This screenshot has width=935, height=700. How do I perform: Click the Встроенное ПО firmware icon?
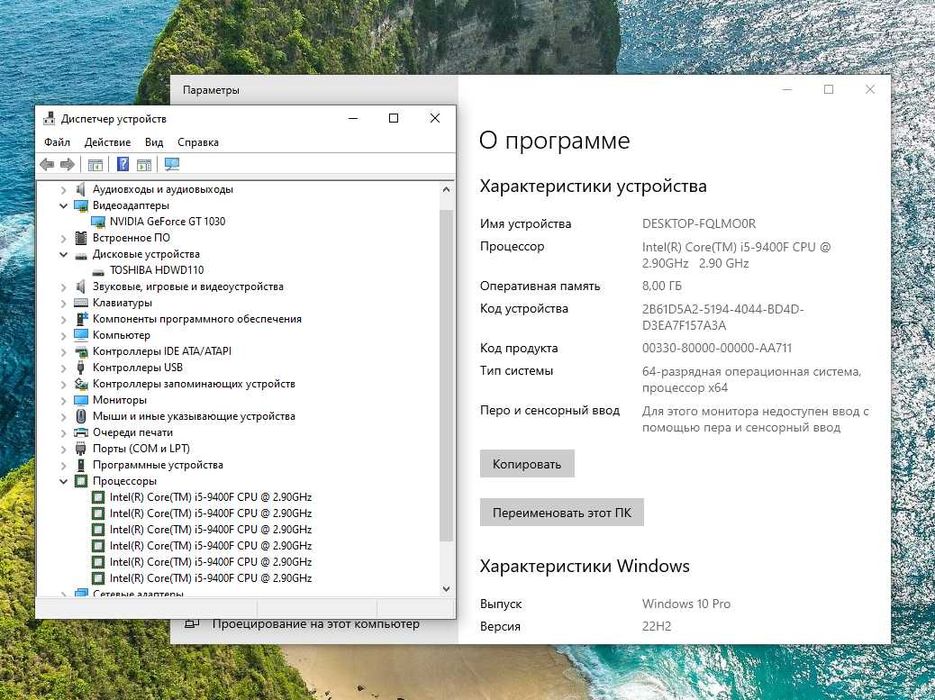(81, 237)
